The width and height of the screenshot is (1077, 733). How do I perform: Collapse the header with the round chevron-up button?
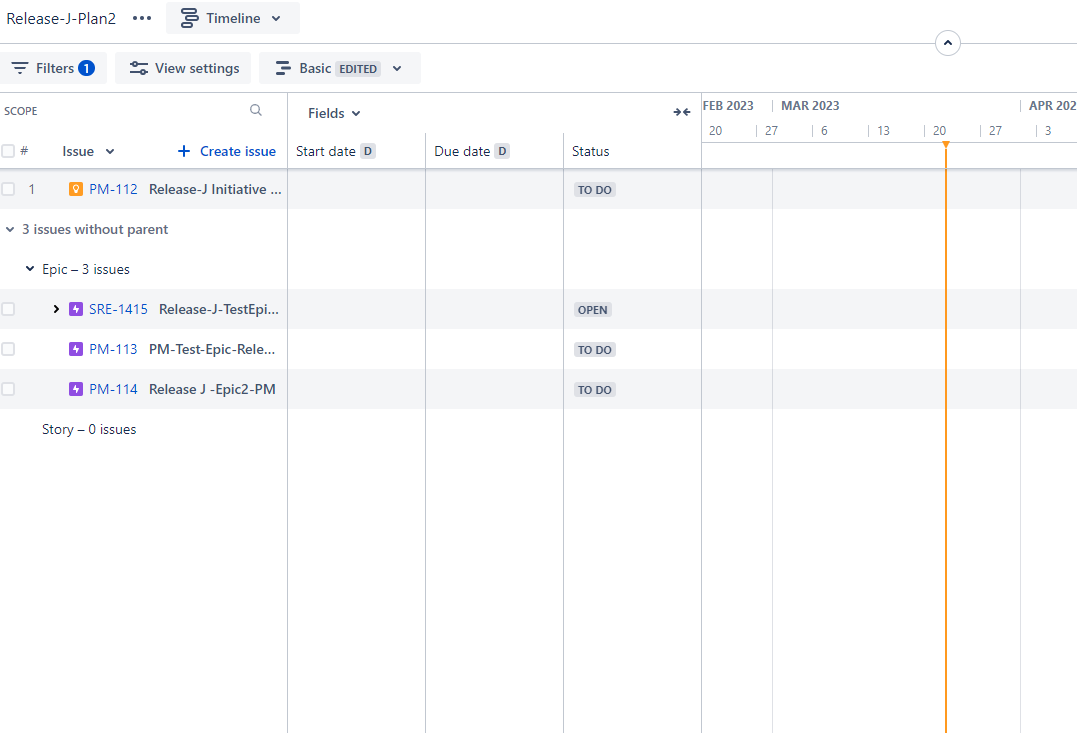(x=948, y=43)
